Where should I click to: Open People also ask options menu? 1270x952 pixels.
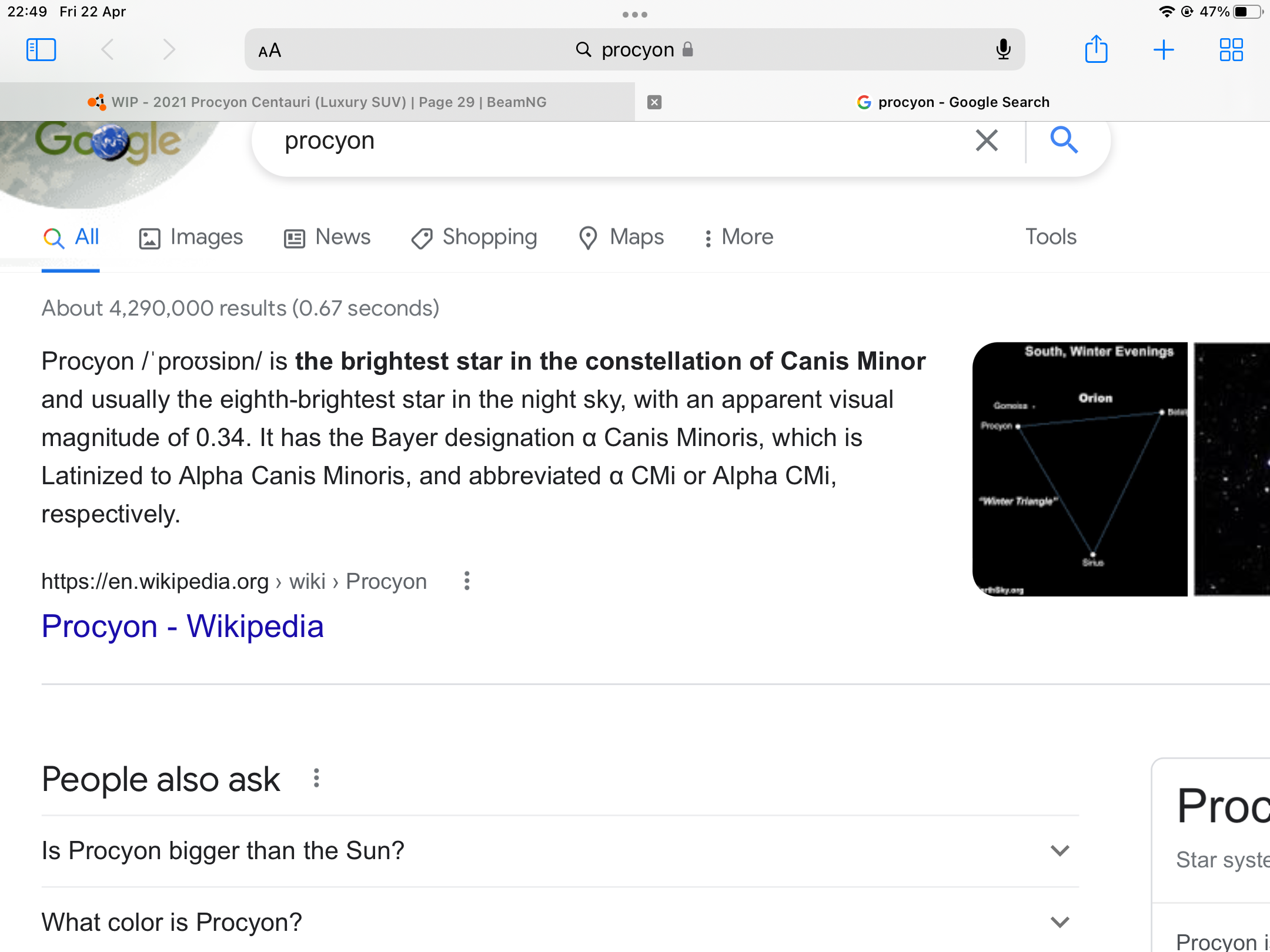tap(316, 778)
